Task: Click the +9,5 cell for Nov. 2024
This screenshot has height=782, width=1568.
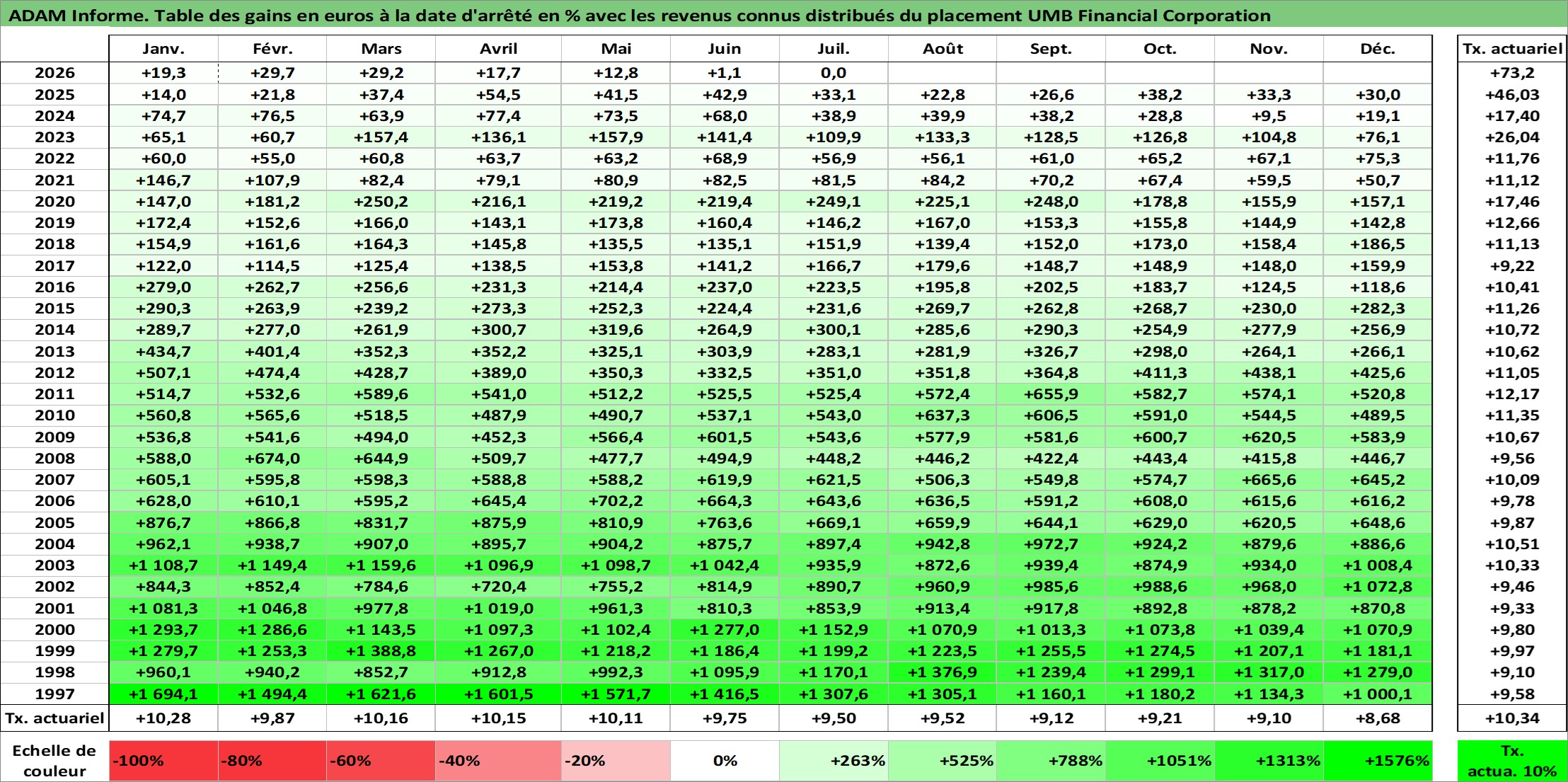Action: [1269, 116]
